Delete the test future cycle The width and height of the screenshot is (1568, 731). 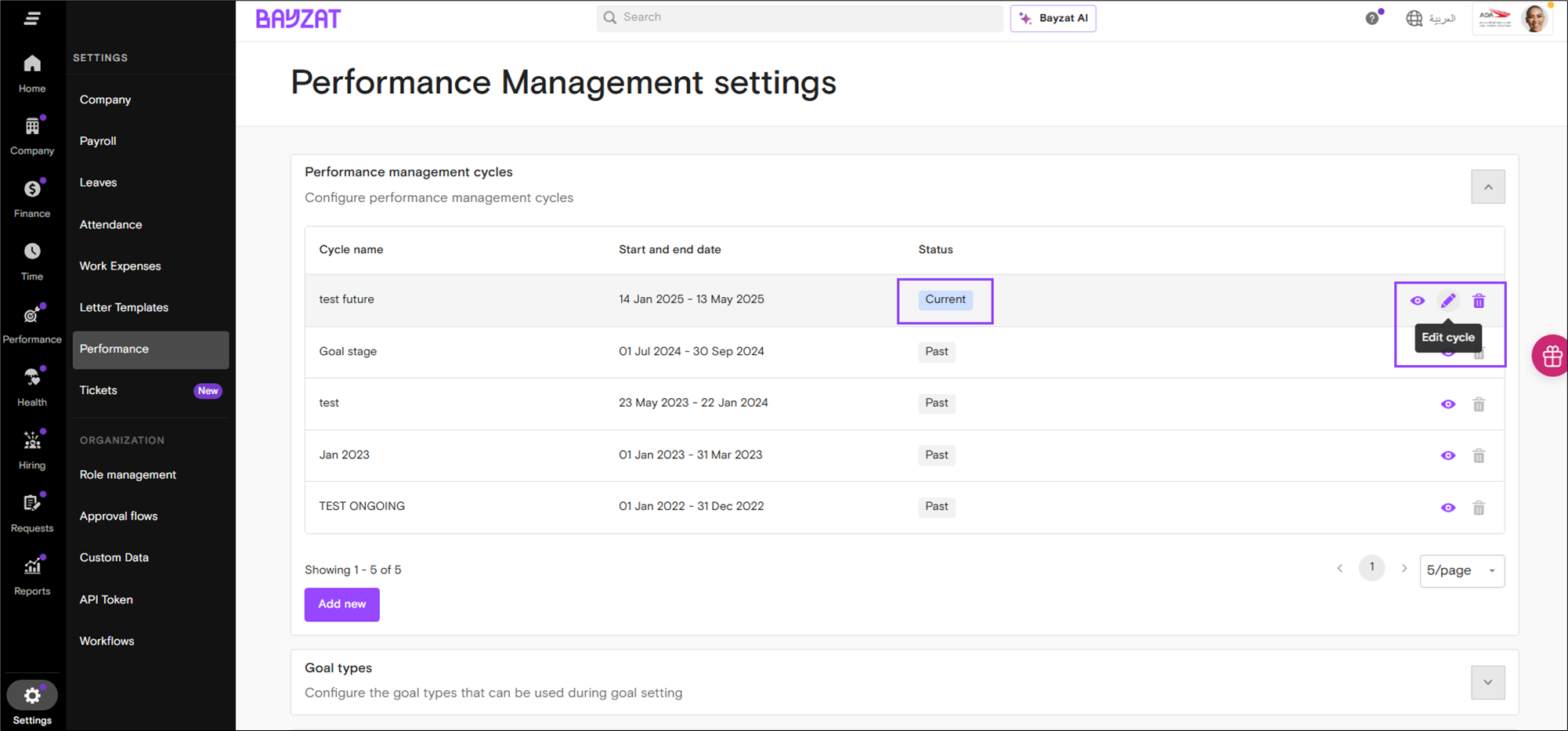point(1478,301)
